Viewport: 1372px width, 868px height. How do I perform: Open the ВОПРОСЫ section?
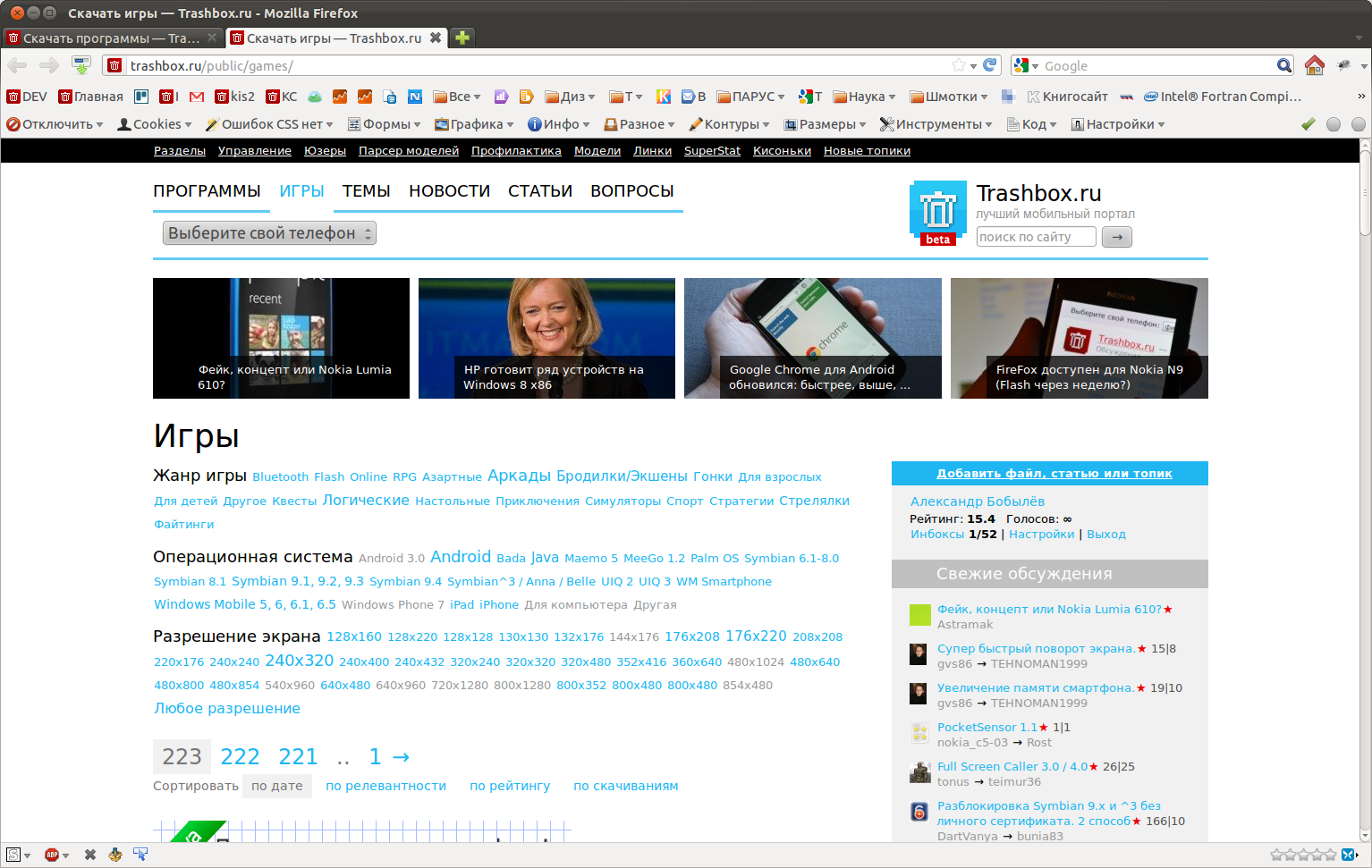click(x=632, y=191)
